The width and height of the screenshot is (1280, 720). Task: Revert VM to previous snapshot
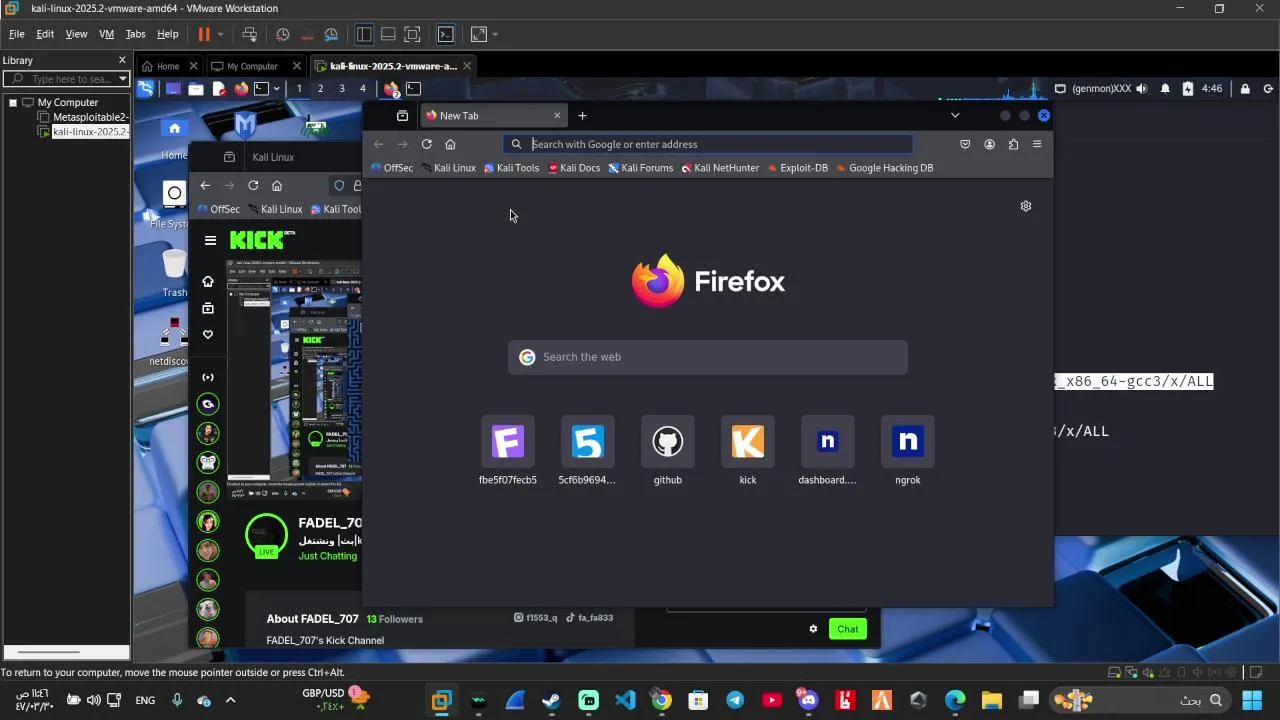[307, 34]
